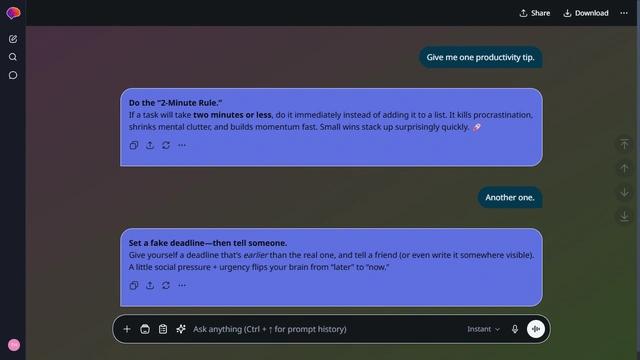The image size is (640, 360).
Task: Go to previous message arrow
Action: tap(624, 168)
